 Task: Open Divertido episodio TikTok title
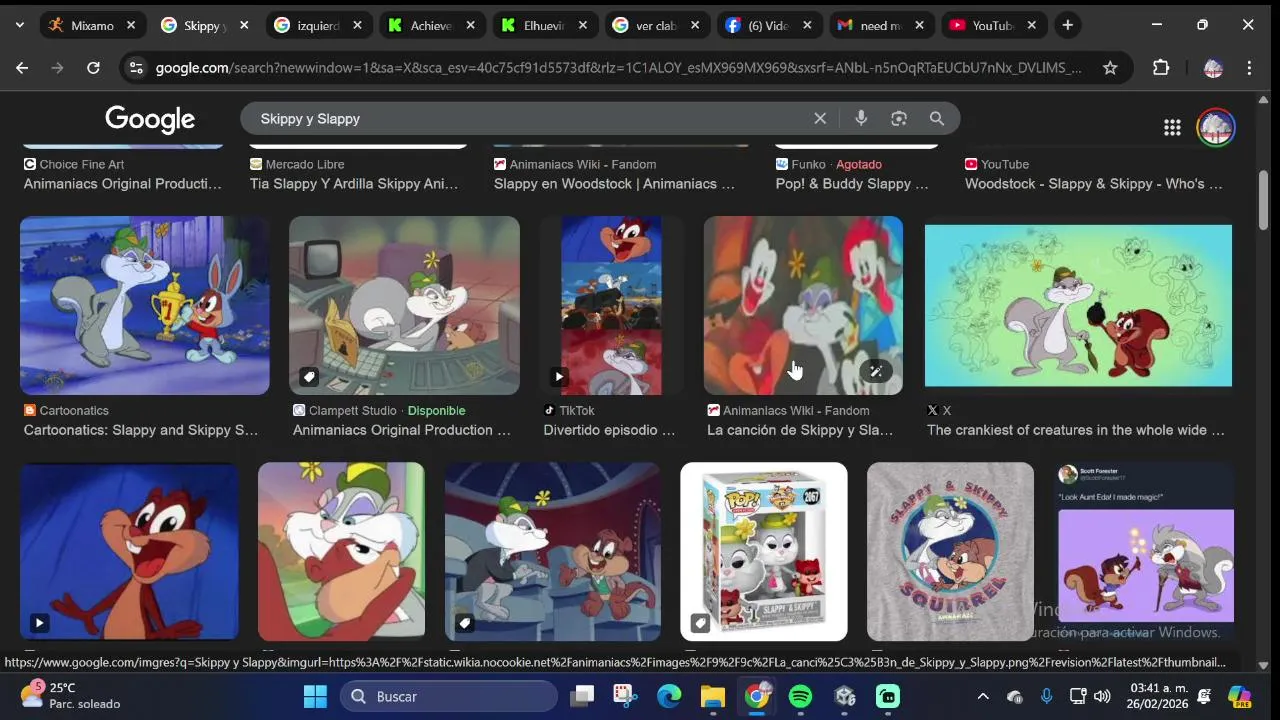(x=609, y=430)
